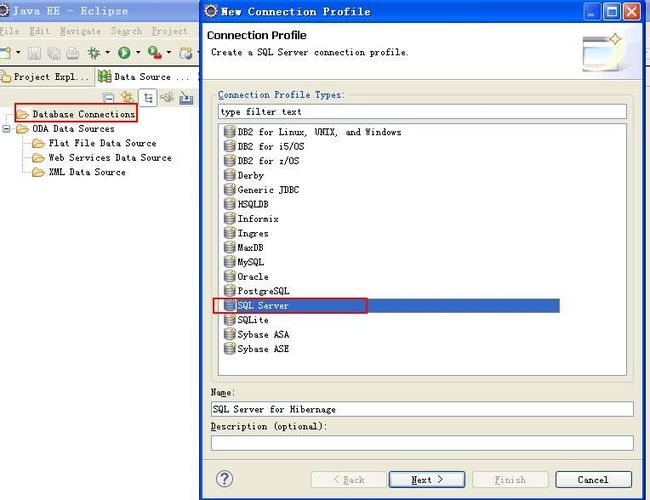
Task: Select PostgreSQL profile type
Action: tap(256, 291)
